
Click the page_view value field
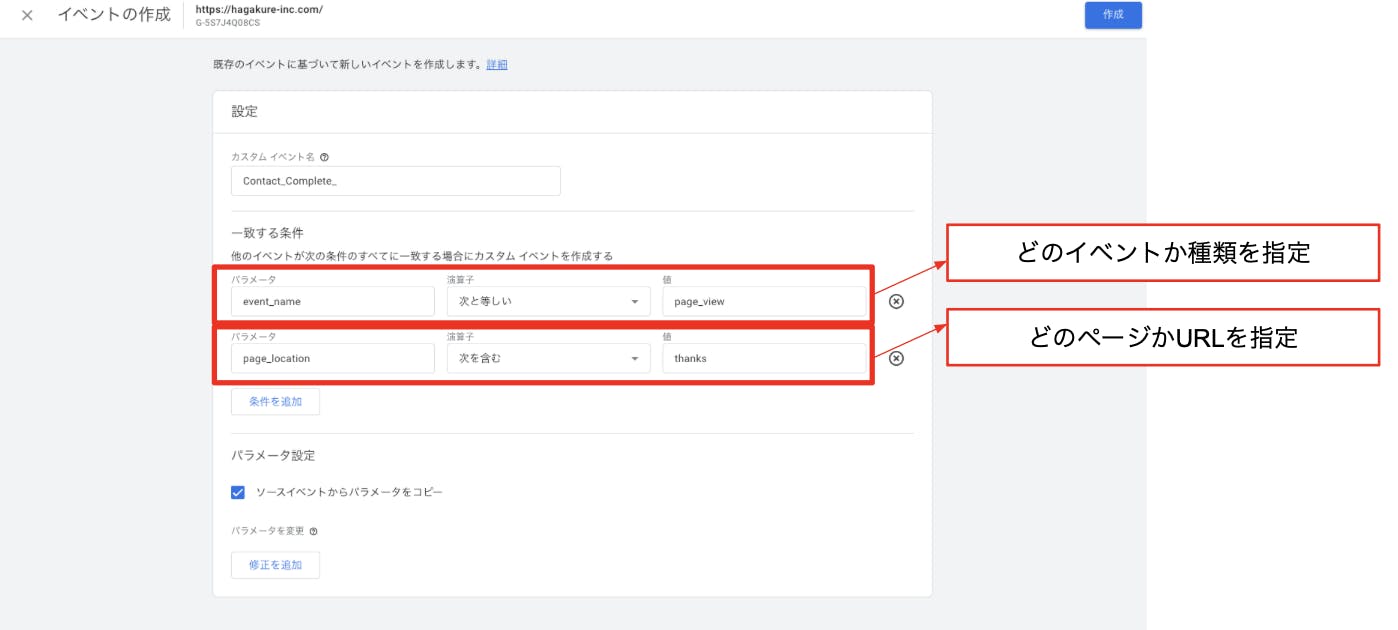coord(763,302)
